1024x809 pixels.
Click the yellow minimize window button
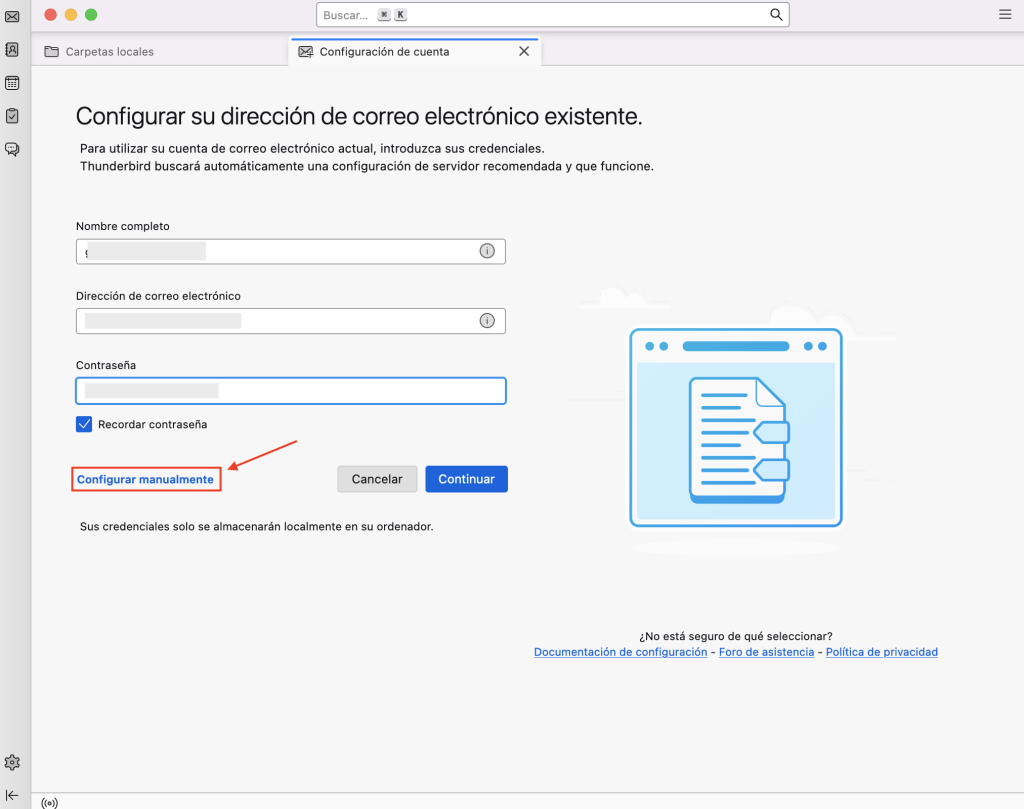pos(71,14)
